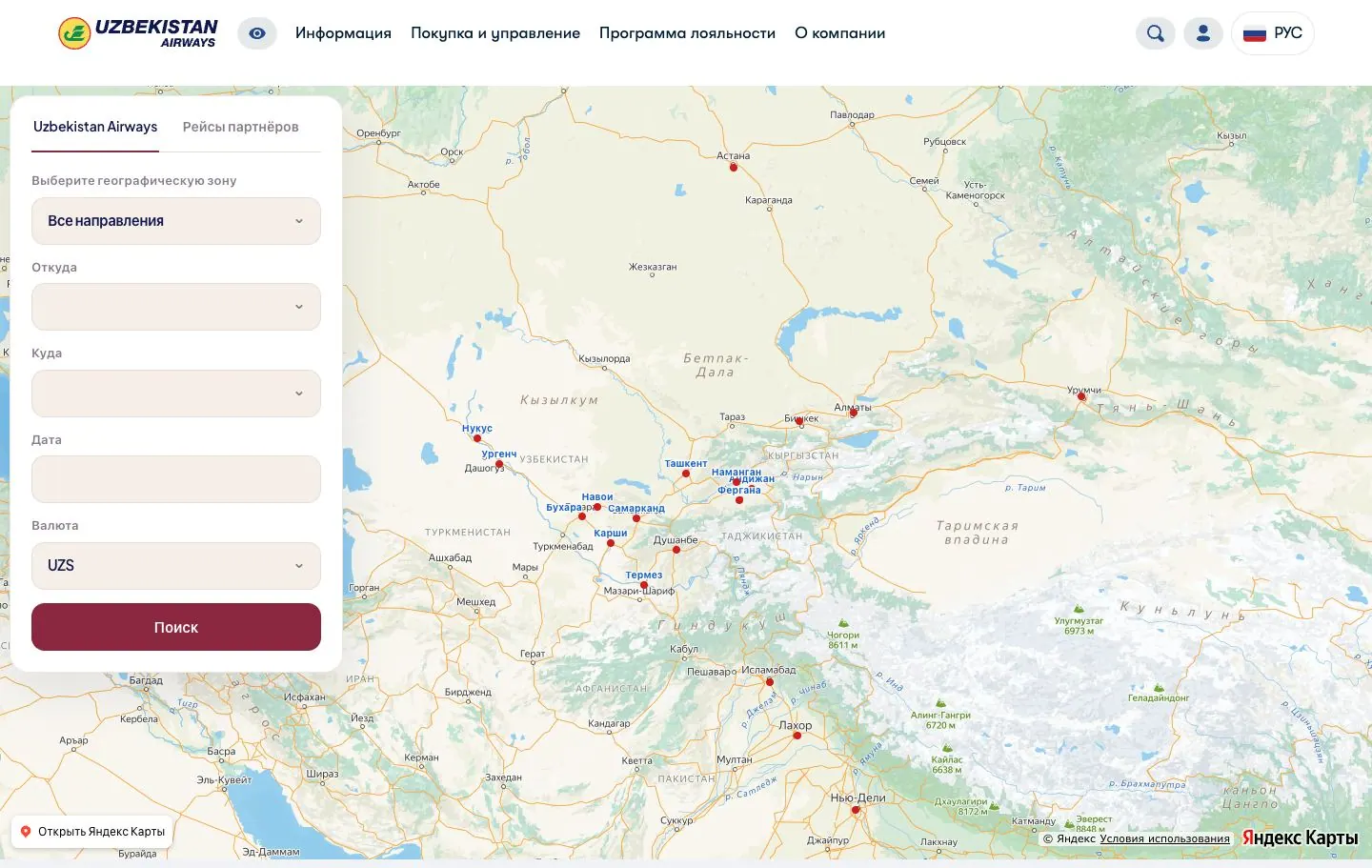The width and height of the screenshot is (1372, 868).
Task: Select the Душанбе map marker
Action: [x=676, y=550]
